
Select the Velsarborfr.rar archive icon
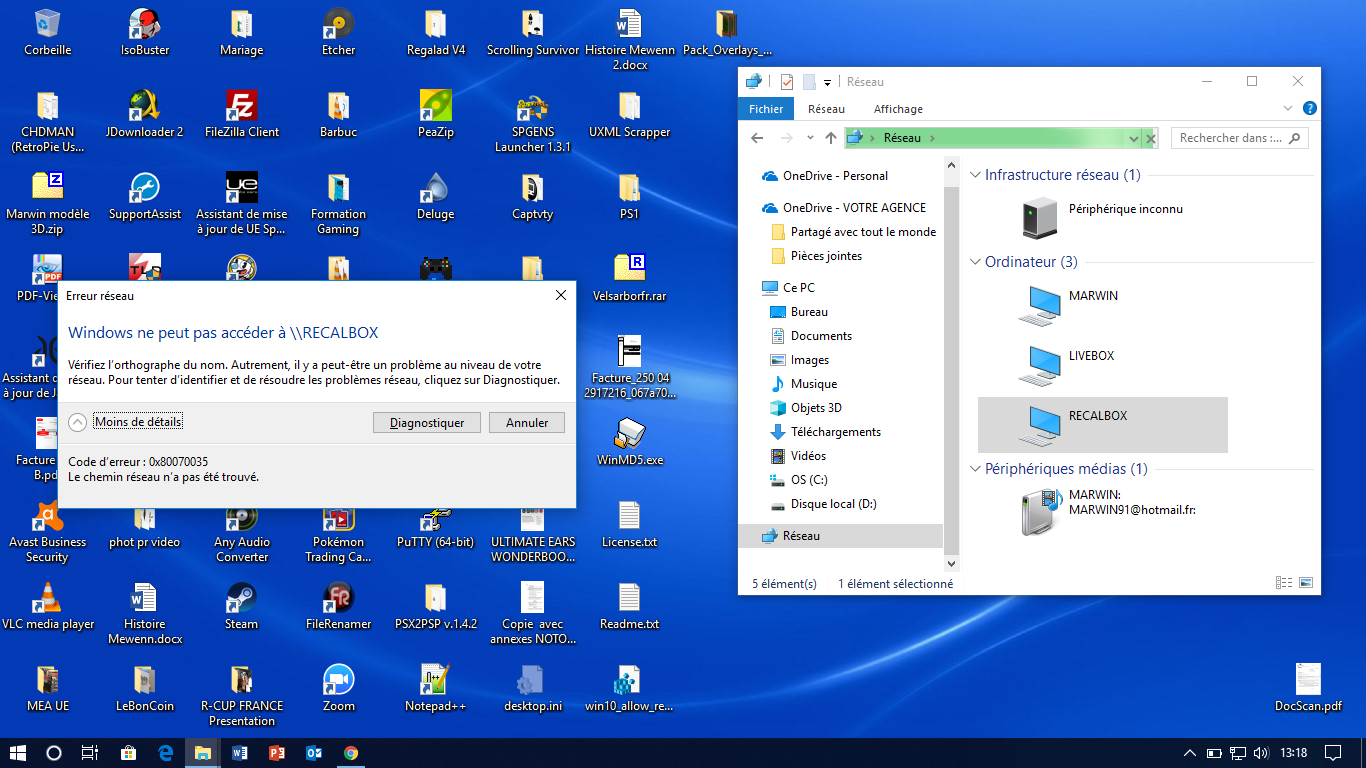click(630, 278)
